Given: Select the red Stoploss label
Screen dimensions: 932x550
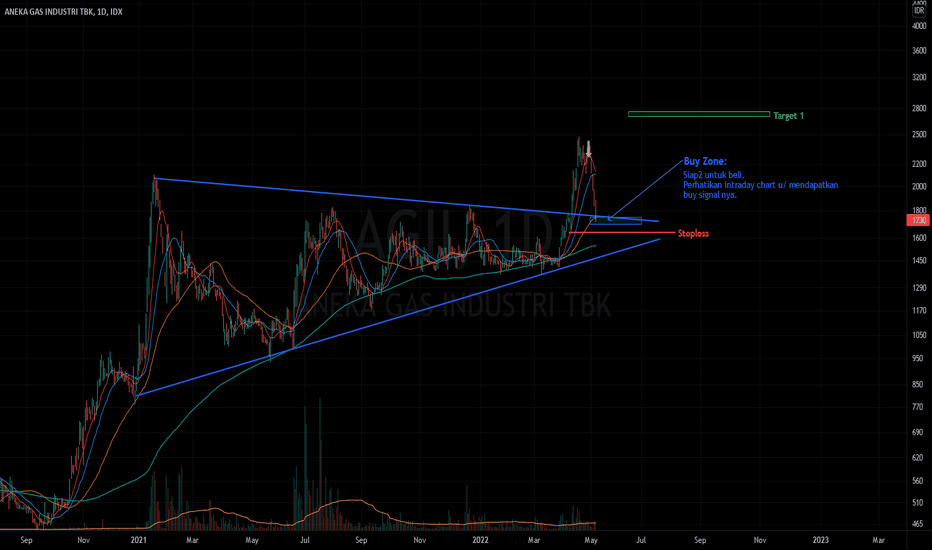Looking at the screenshot, I should click(x=693, y=234).
